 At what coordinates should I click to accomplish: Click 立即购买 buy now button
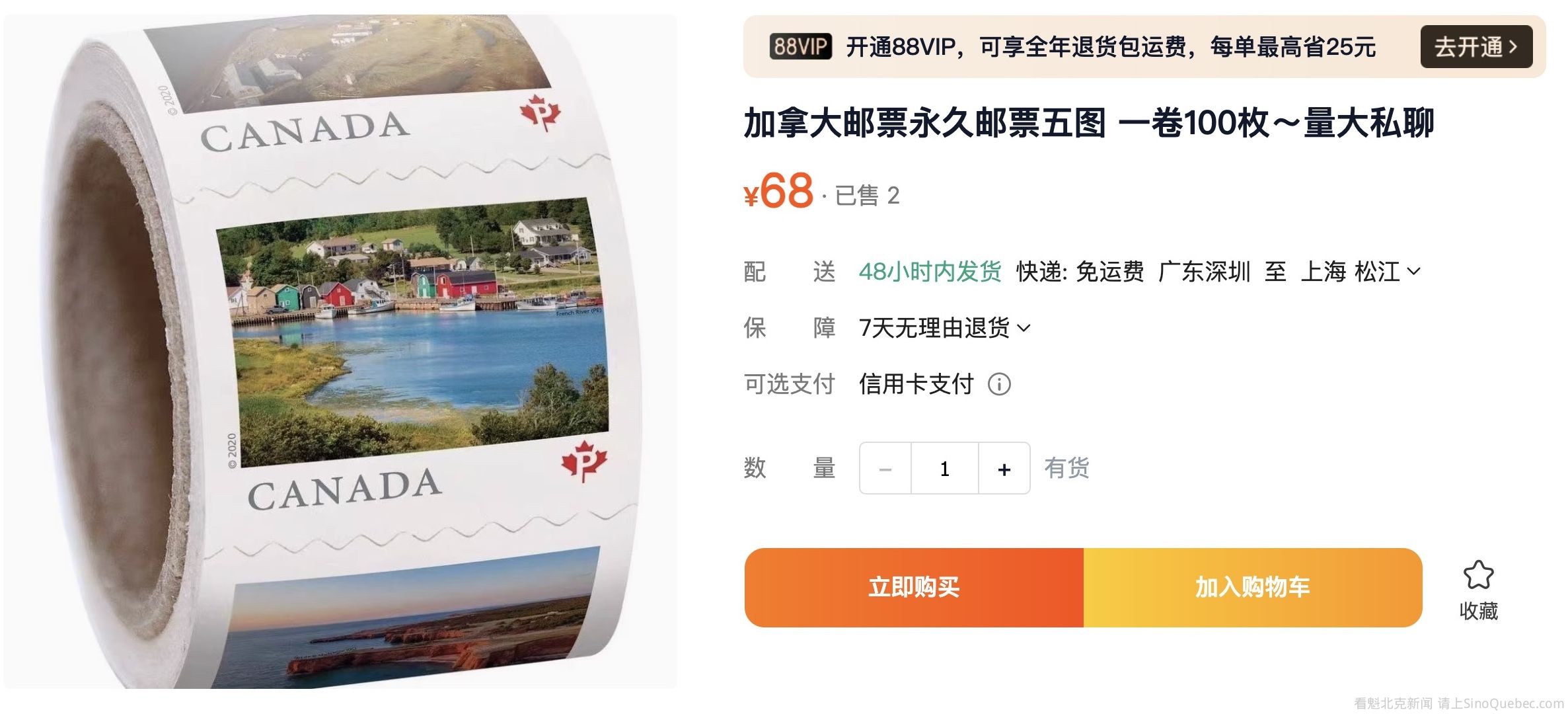(x=914, y=587)
